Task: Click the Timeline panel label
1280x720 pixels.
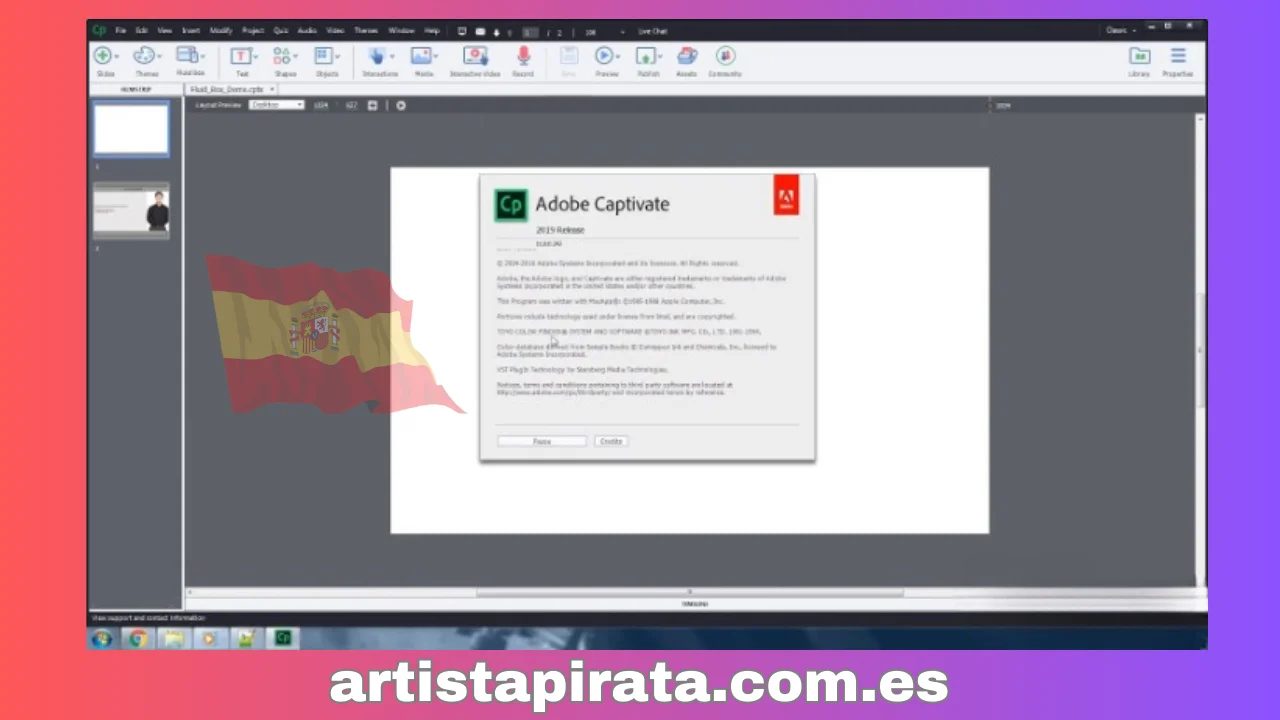Action: (694, 604)
